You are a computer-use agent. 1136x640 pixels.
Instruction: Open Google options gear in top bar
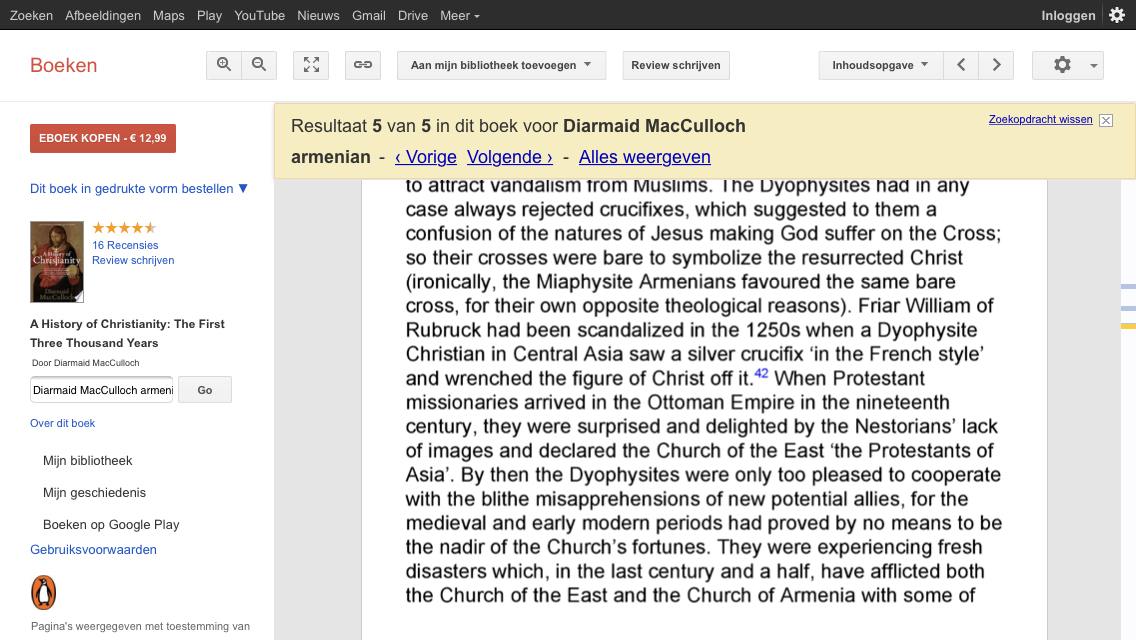pyautogui.click(x=1117, y=15)
